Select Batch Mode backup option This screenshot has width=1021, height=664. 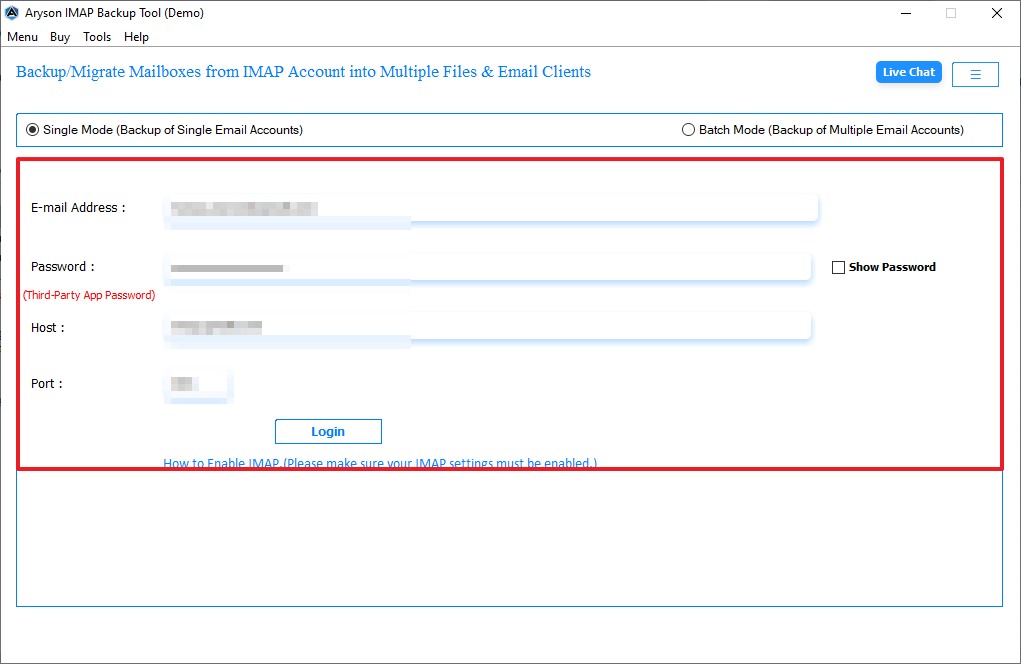[x=822, y=130]
